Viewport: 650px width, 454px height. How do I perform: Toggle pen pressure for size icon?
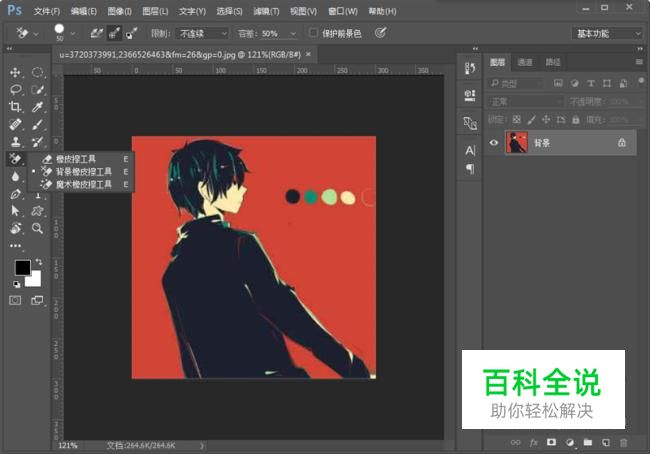click(x=381, y=33)
